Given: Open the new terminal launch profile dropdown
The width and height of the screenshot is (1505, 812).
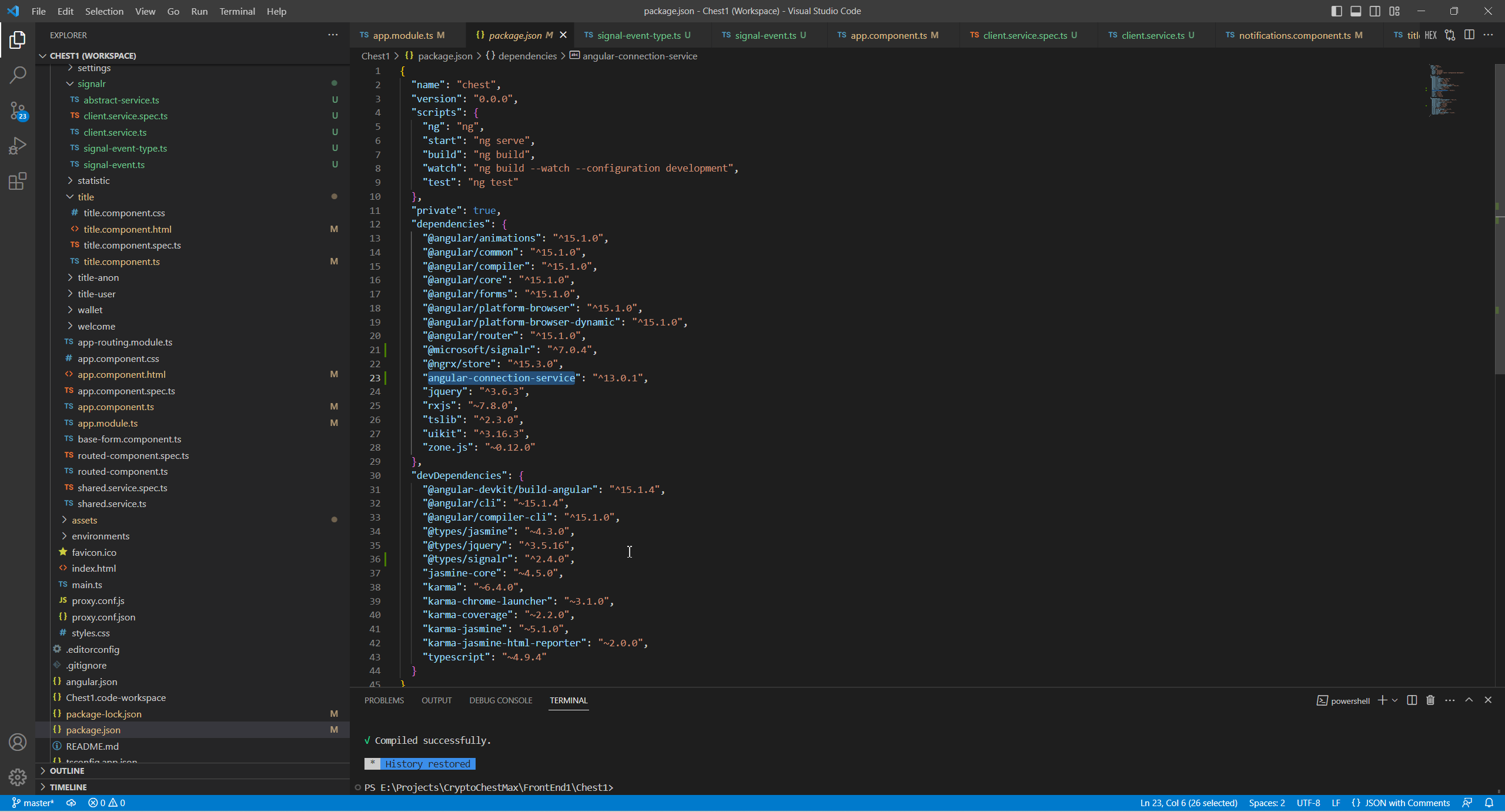Looking at the screenshot, I should coord(1394,700).
